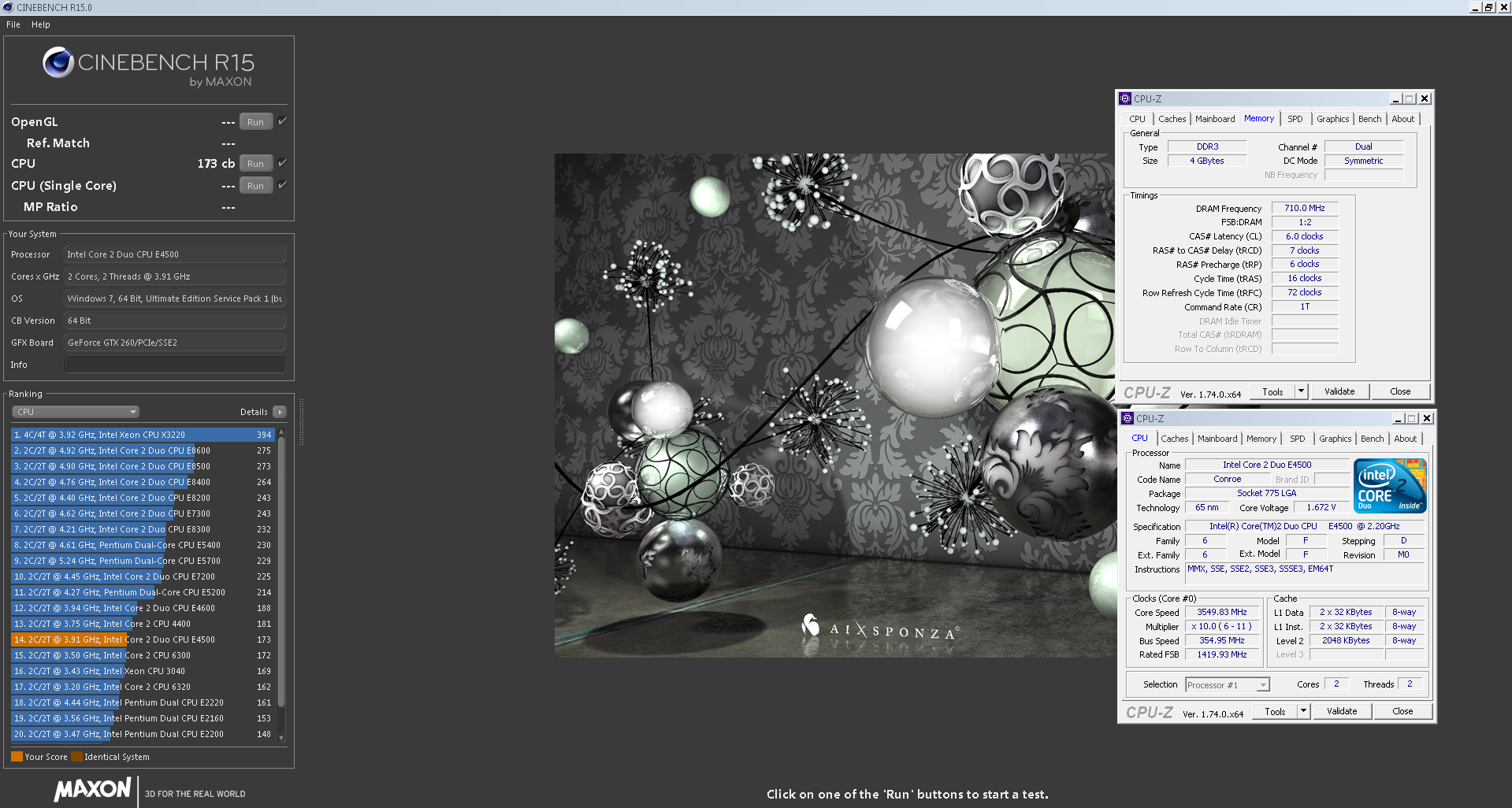This screenshot has height=808, width=1512.
Task: Click Close button in upper CPU-Z window
Action: point(1400,391)
